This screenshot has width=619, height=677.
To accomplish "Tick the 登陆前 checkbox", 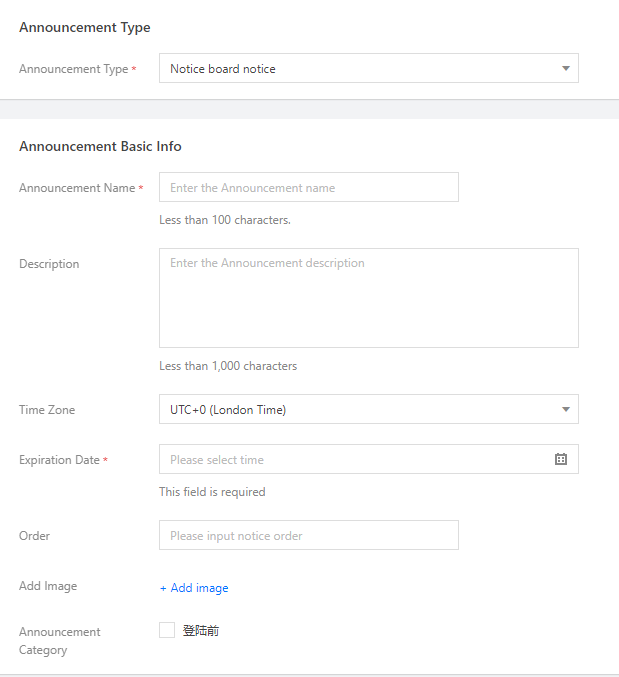I will coord(167,630).
